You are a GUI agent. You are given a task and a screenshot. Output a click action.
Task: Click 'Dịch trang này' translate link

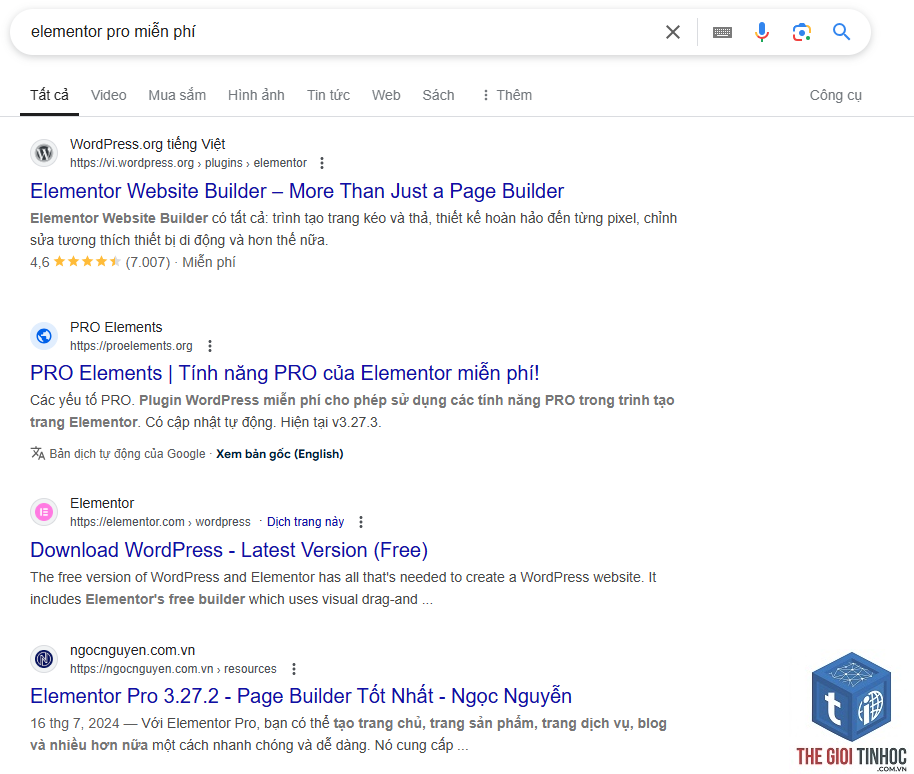[x=305, y=522]
